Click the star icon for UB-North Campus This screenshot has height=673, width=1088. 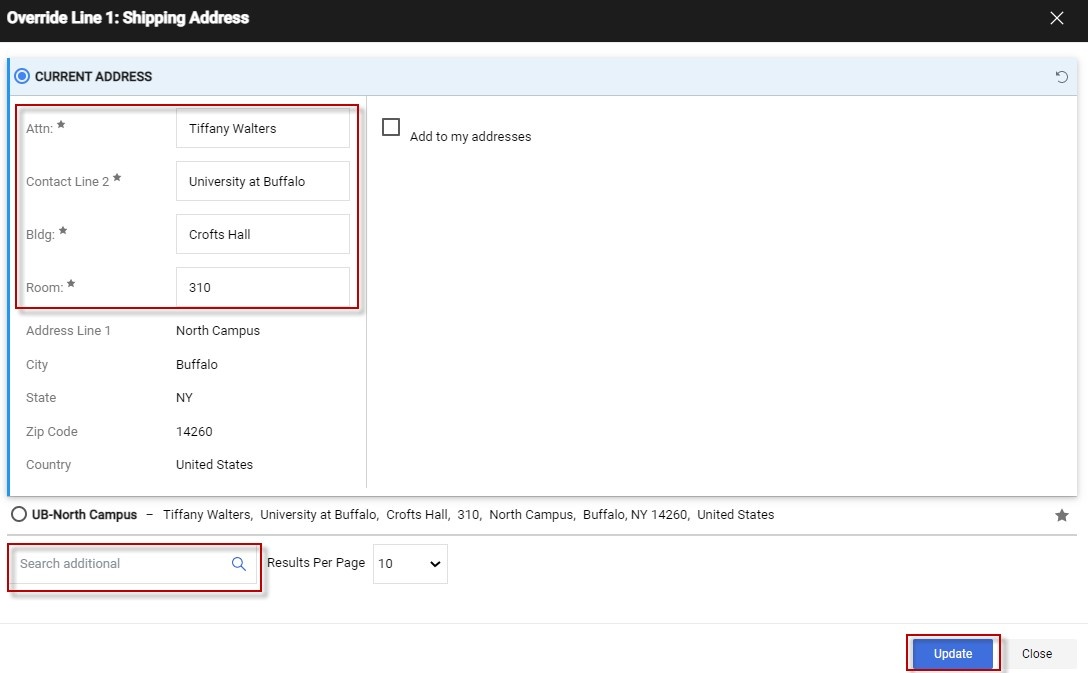tap(1062, 516)
